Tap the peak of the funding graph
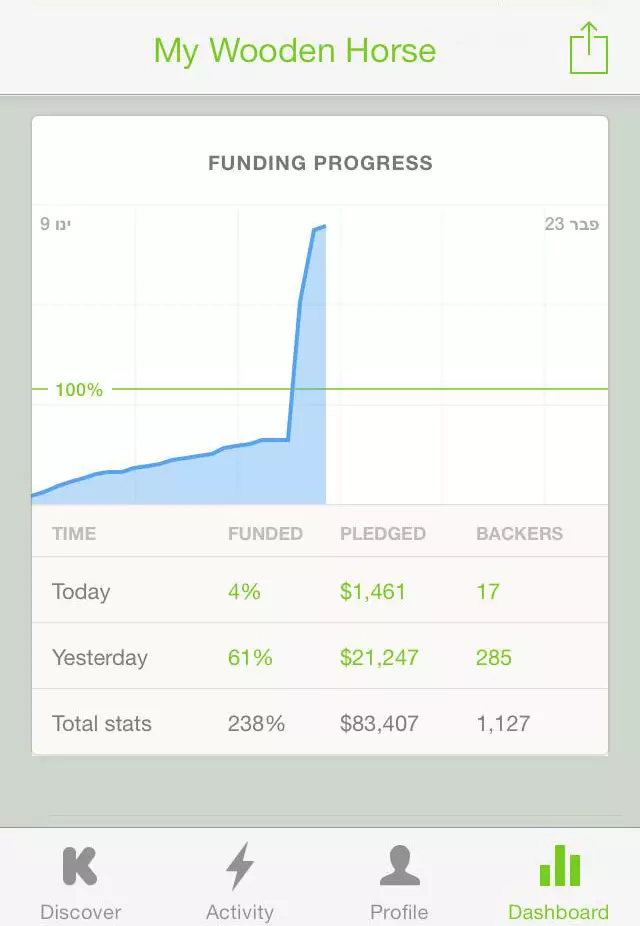 (x=324, y=226)
